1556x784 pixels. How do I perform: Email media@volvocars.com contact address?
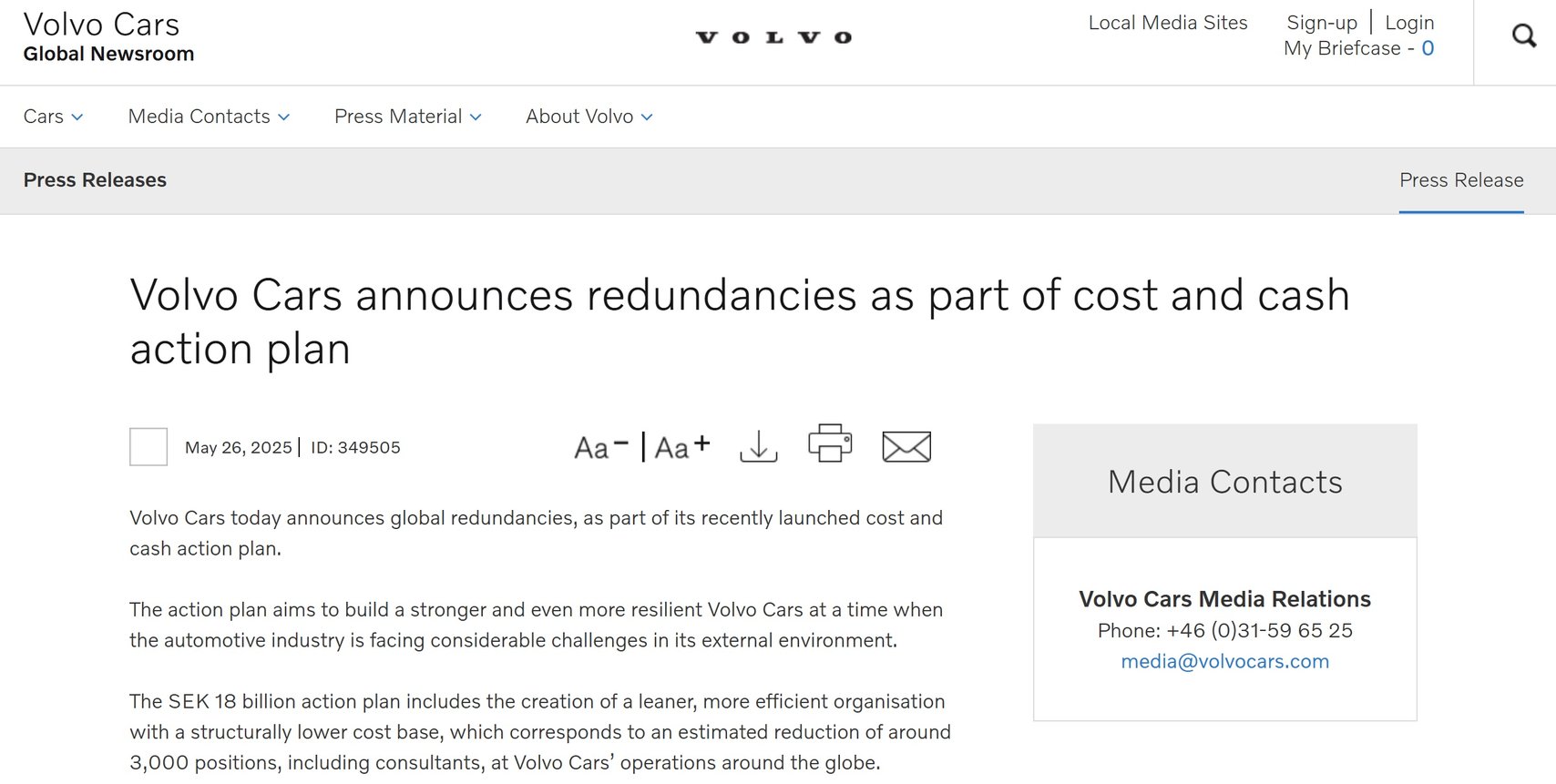(1224, 661)
